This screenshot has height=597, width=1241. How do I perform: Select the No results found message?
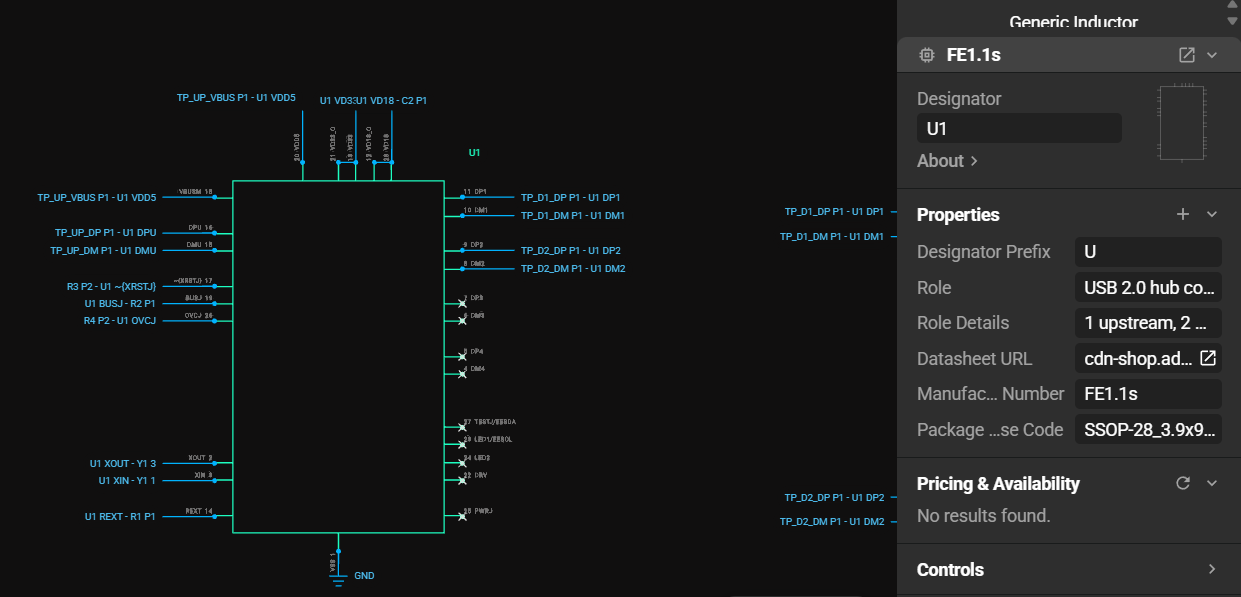[983, 516]
